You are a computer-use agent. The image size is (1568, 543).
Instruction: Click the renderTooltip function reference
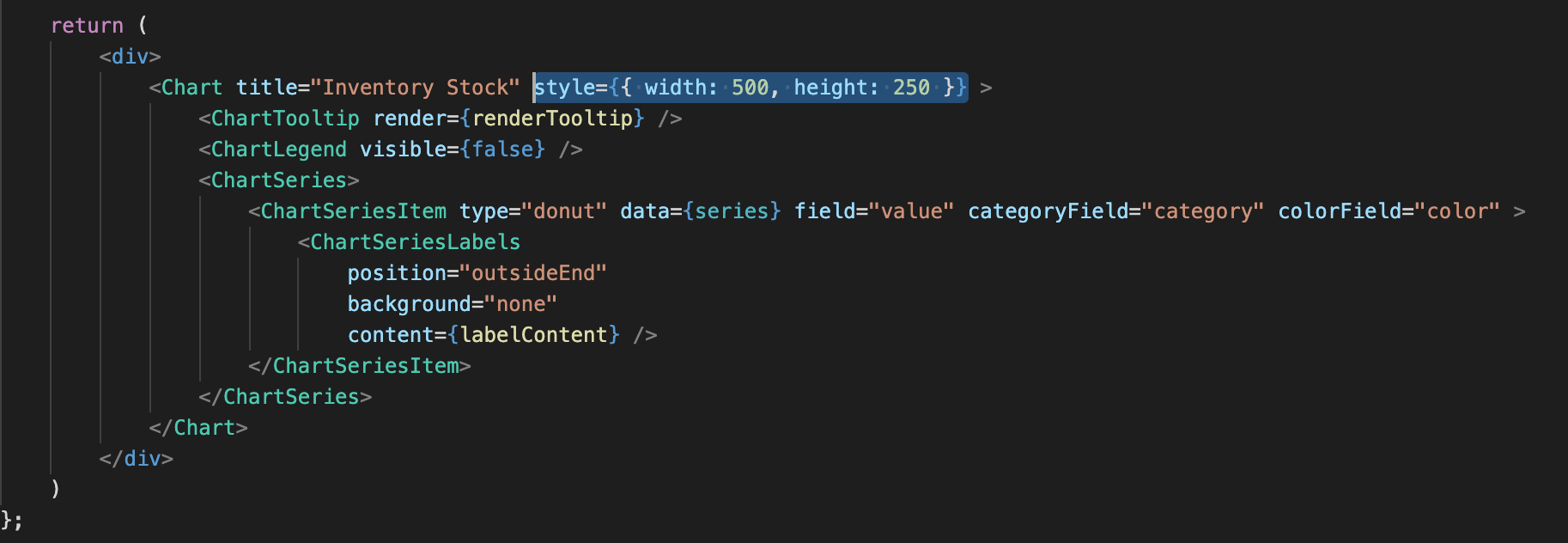point(552,119)
